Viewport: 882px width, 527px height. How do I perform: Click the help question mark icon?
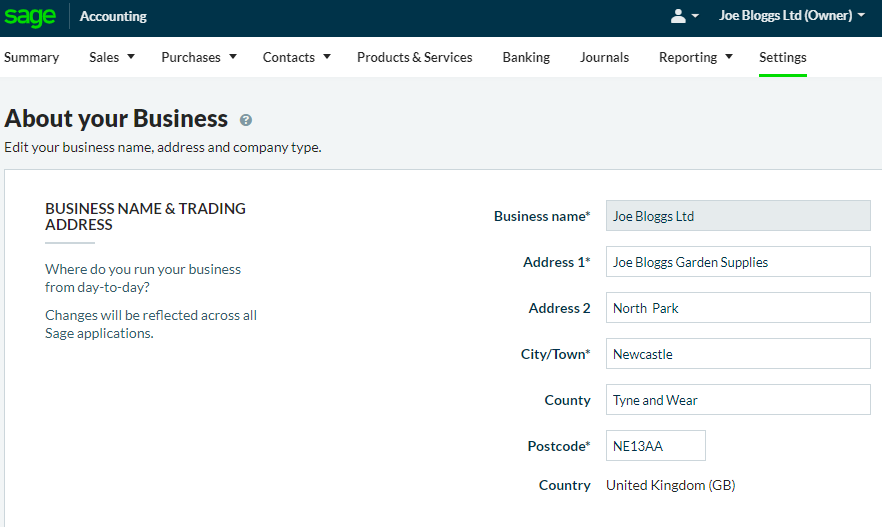pos(246,120)
